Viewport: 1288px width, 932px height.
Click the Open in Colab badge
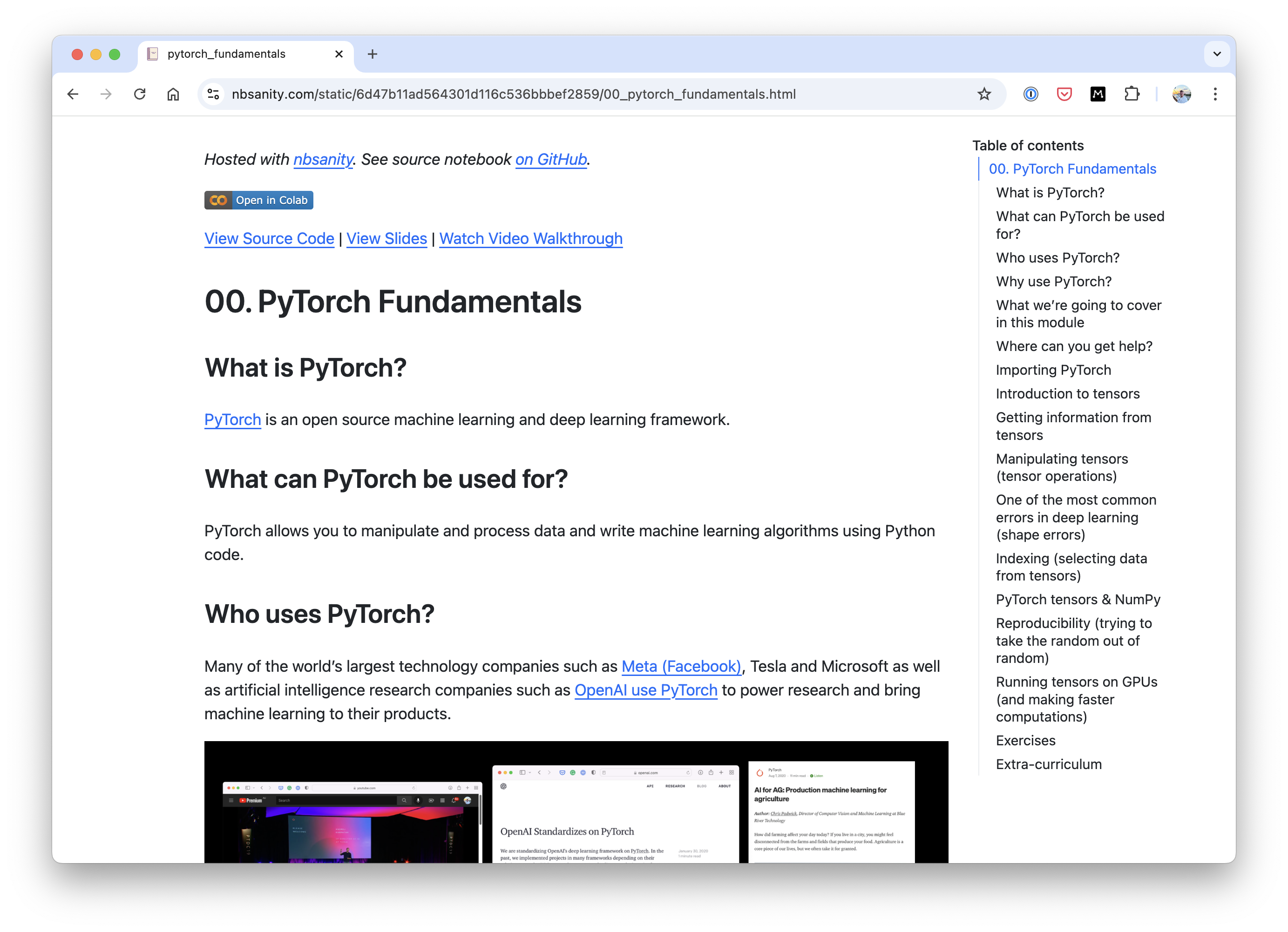point(259,200)
